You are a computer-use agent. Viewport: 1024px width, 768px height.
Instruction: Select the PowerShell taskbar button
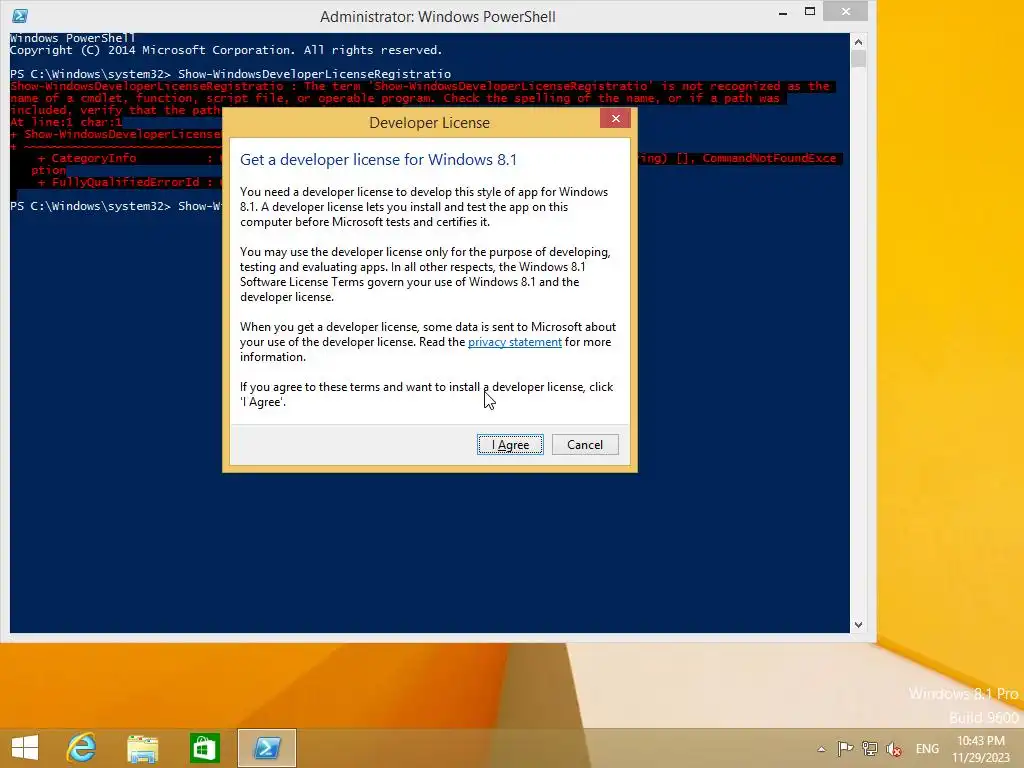[x=266, y=748]
